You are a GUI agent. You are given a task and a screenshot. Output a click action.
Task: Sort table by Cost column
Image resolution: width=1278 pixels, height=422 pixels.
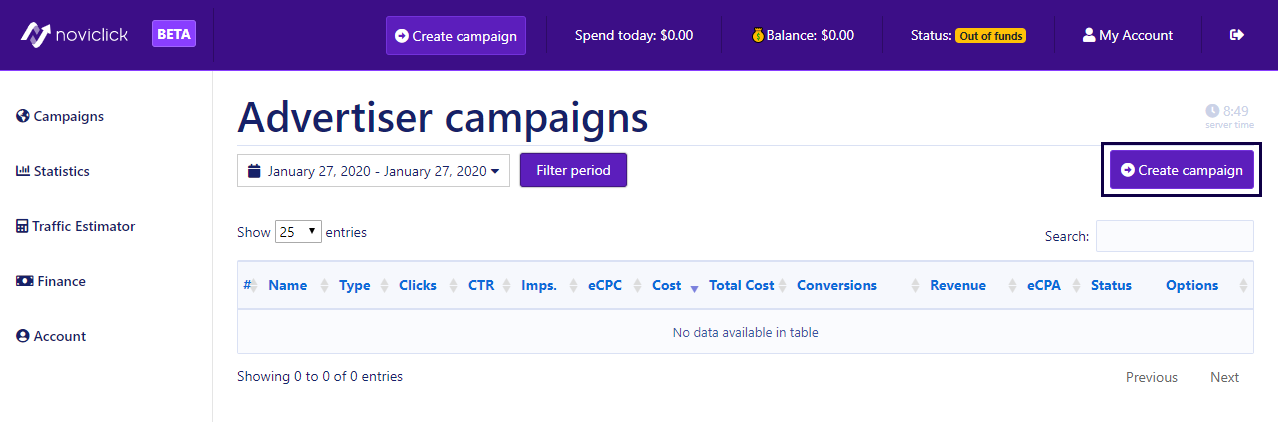point(667,285)
